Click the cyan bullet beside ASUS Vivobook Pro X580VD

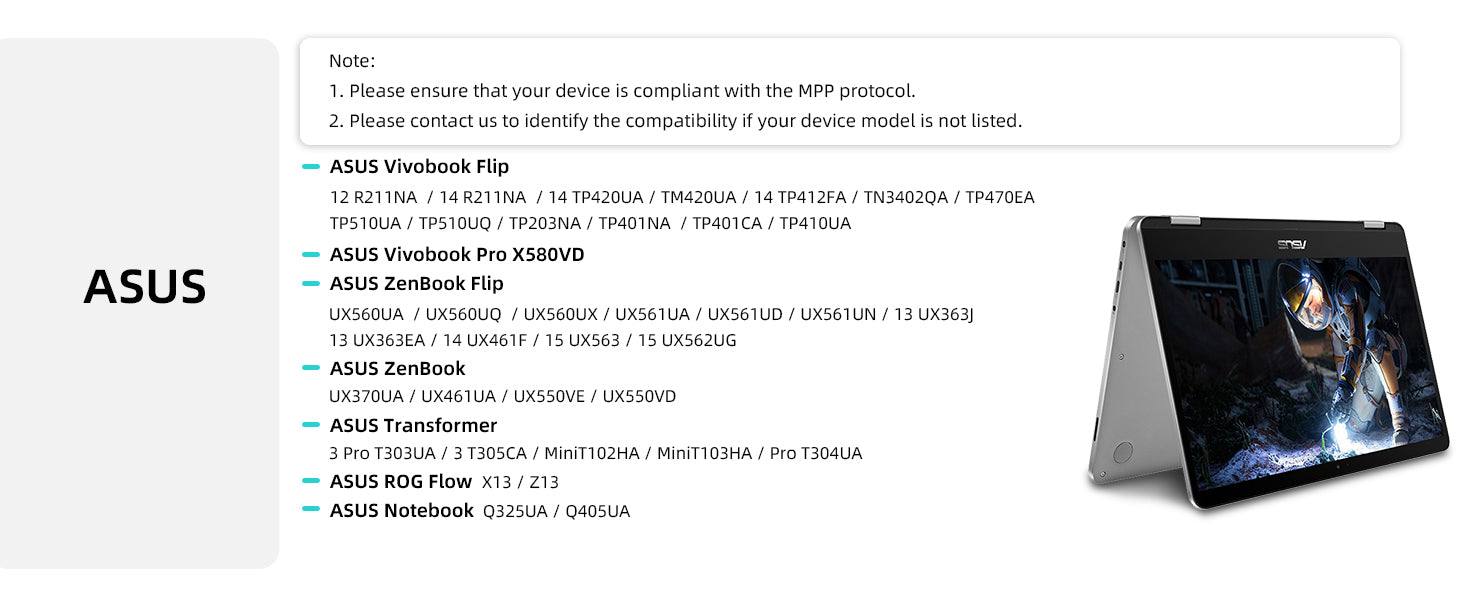tap(311, 255)
